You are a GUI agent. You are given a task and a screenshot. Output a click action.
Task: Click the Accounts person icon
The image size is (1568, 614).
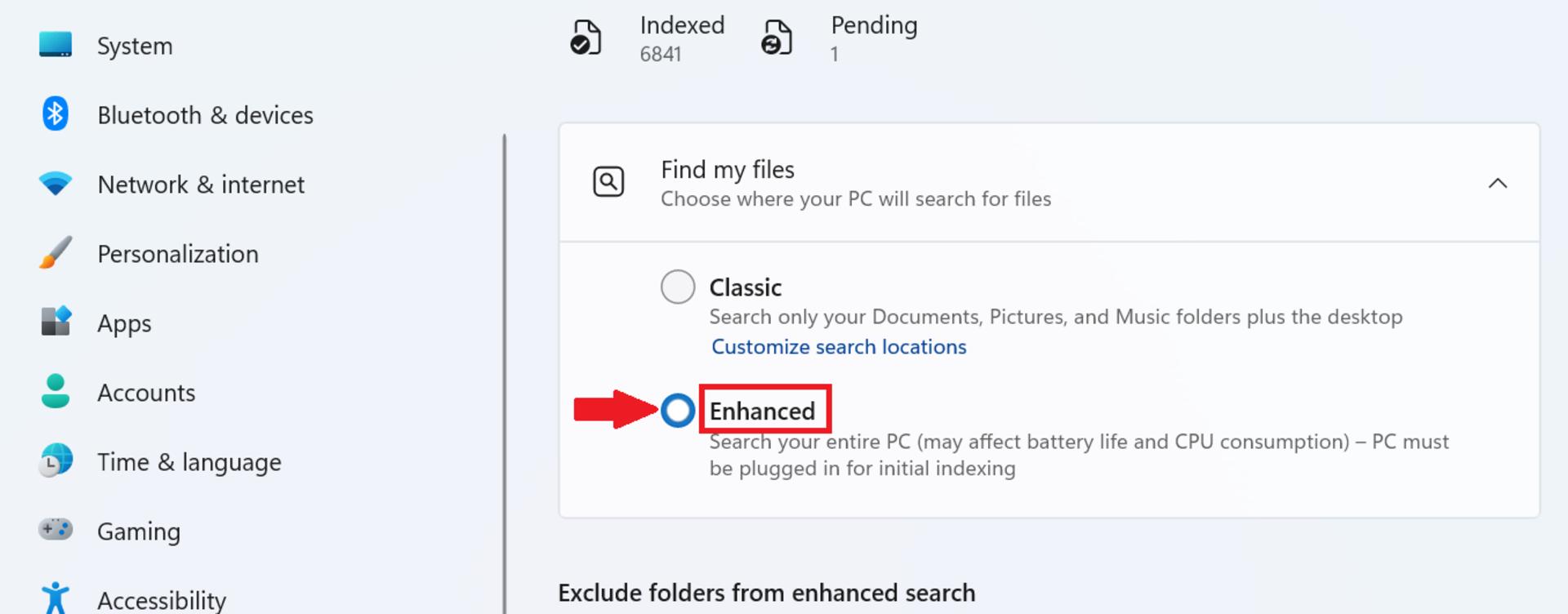pos(56,391)
